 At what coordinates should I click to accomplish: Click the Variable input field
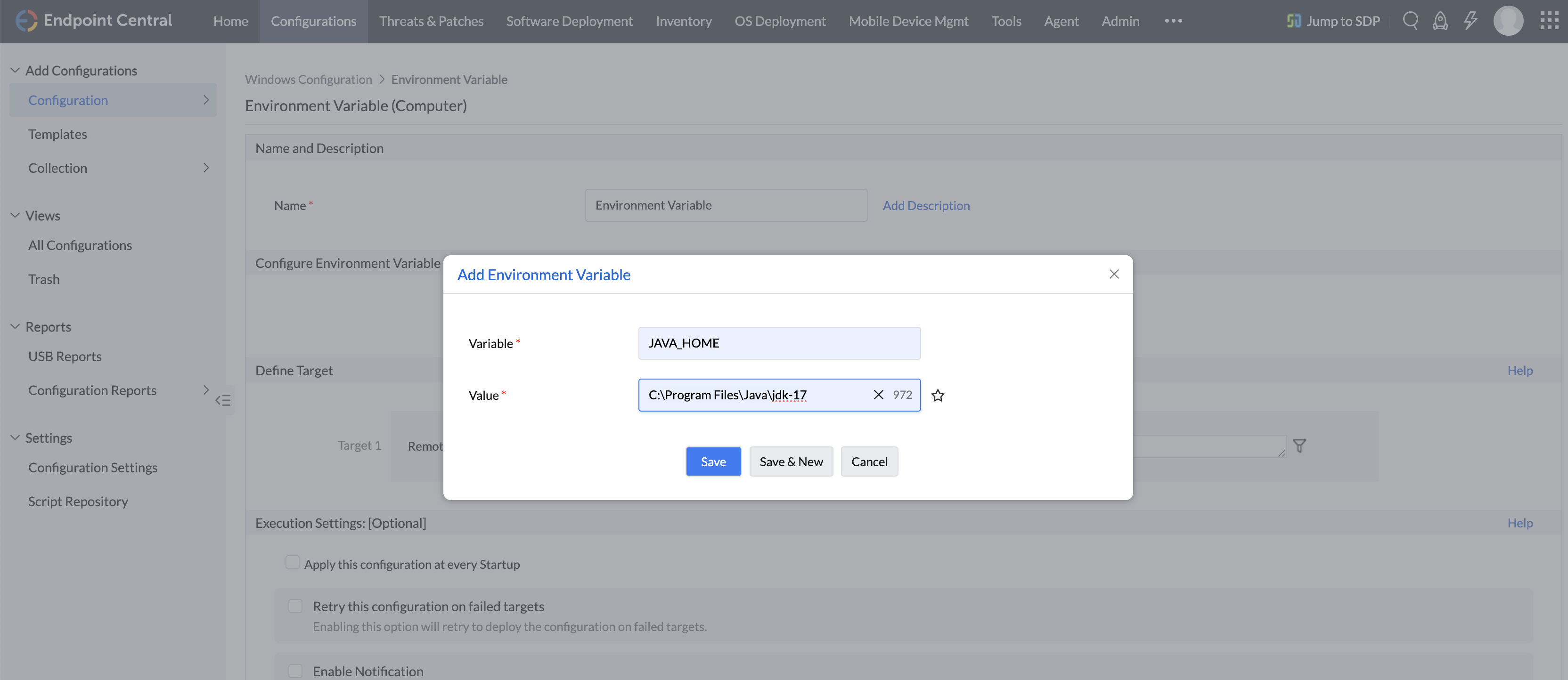[778, 343]
